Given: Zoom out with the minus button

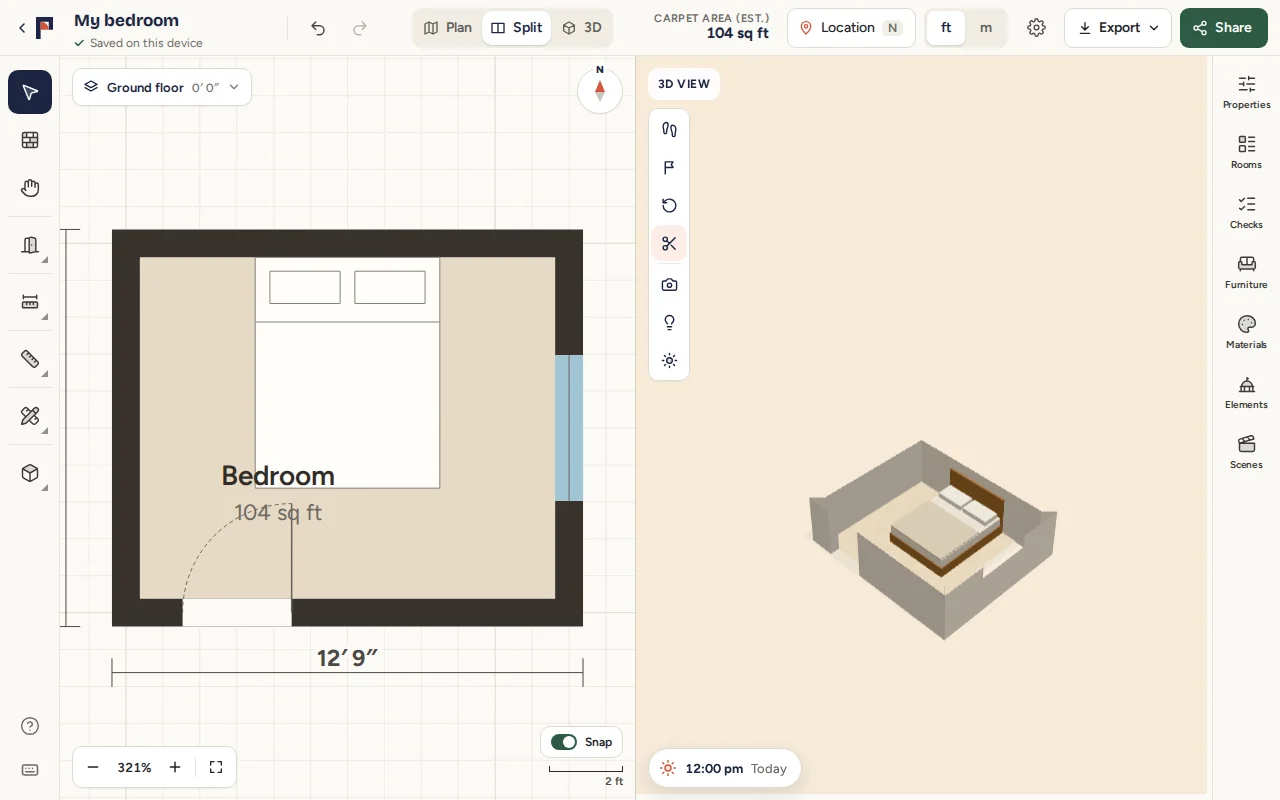Looking at the screenshot, I should click(x=93, y=767).
